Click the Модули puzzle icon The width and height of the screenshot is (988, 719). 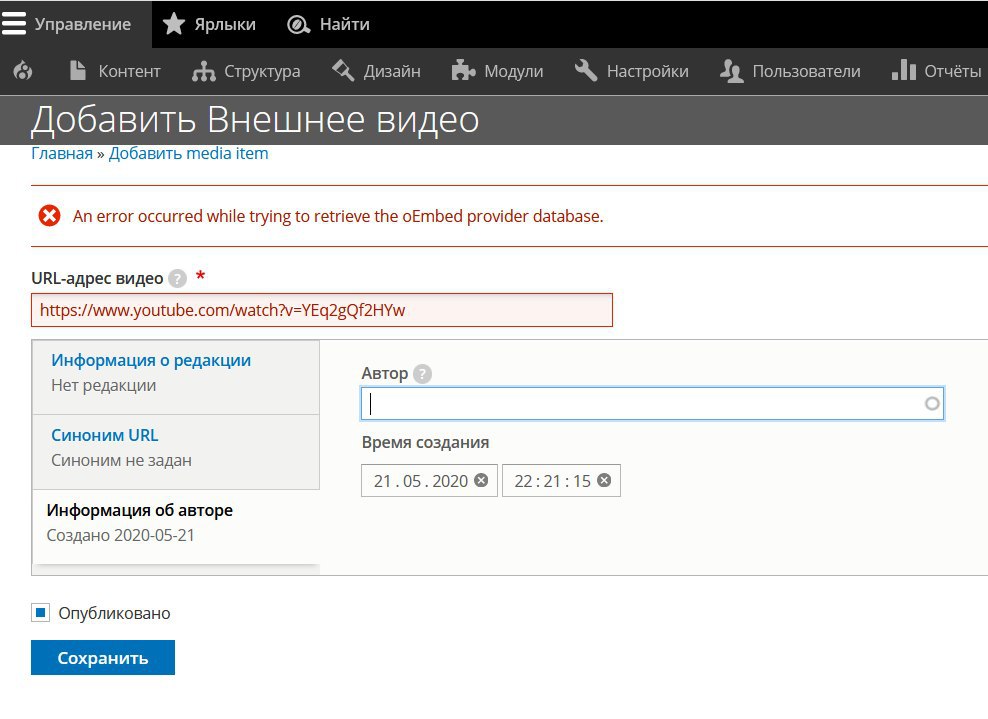coord(463,71)
